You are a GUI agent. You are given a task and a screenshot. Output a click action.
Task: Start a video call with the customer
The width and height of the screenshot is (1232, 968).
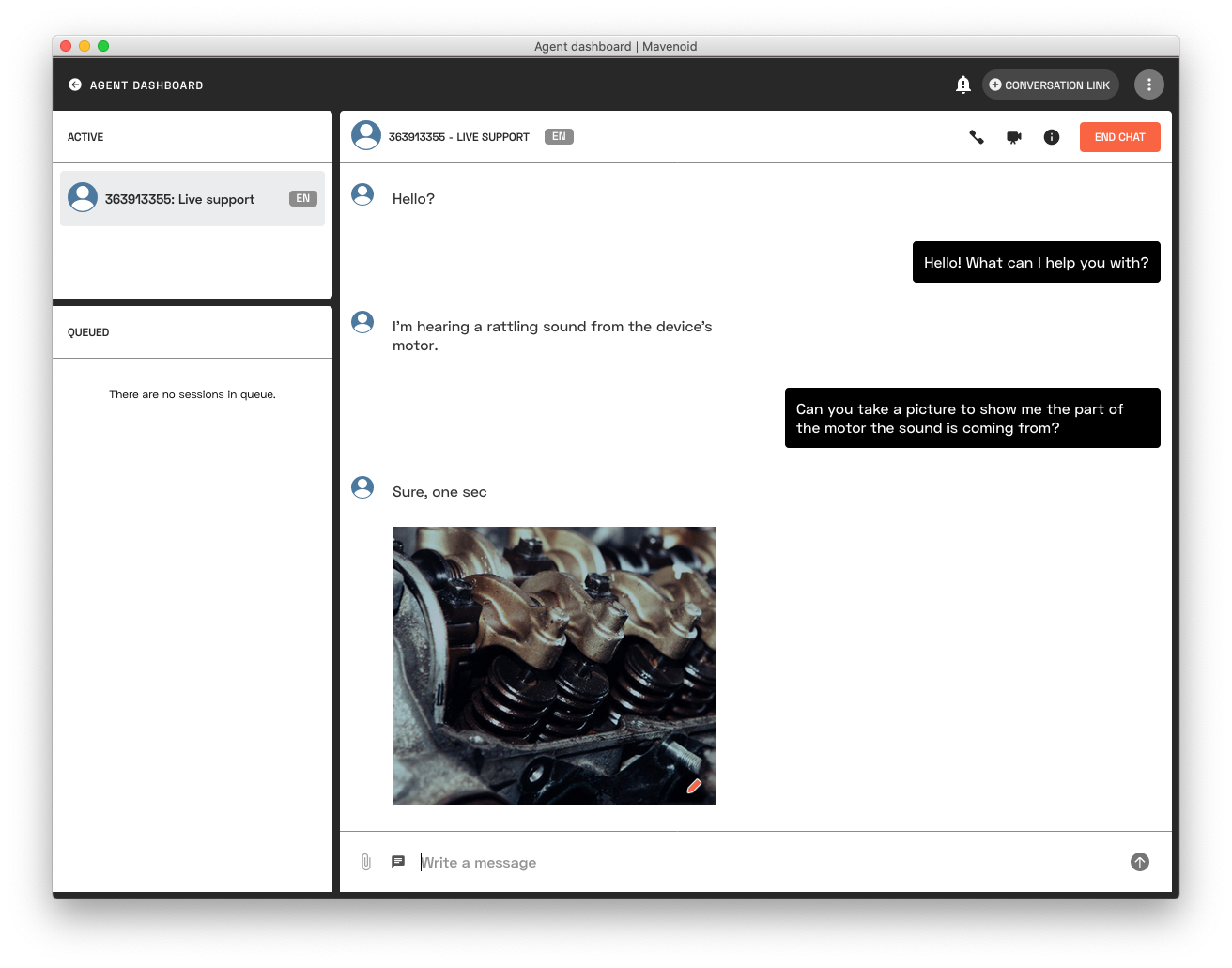[x=1014, y=137]
